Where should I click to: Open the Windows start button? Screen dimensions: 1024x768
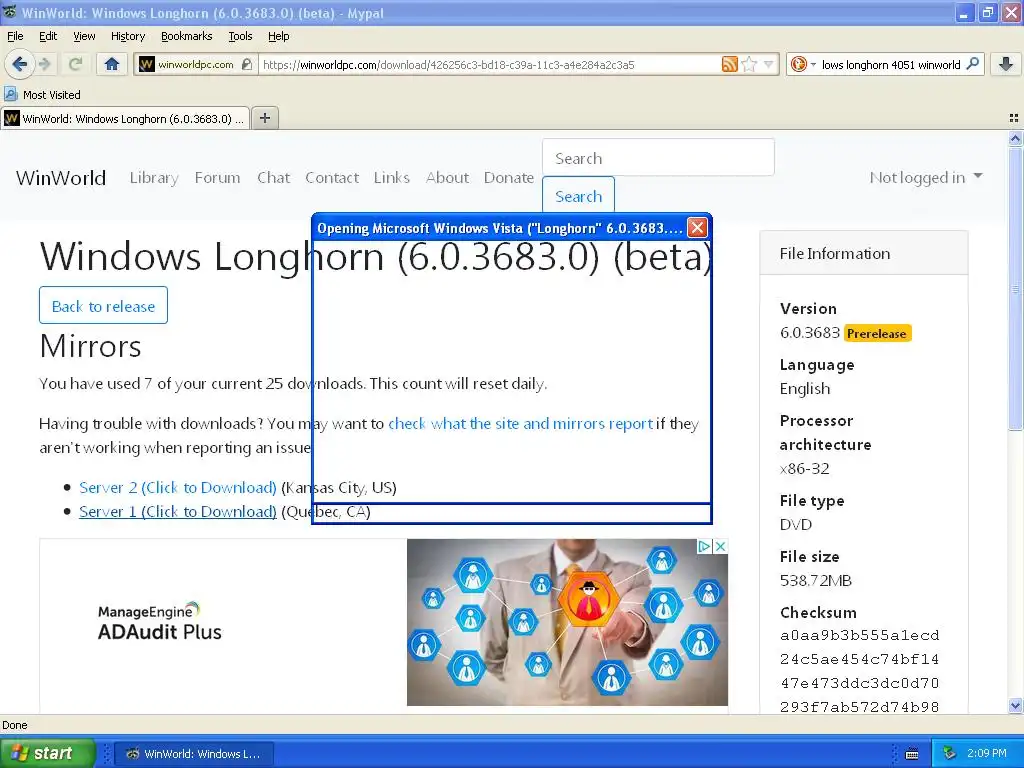(x=47, y=753)
